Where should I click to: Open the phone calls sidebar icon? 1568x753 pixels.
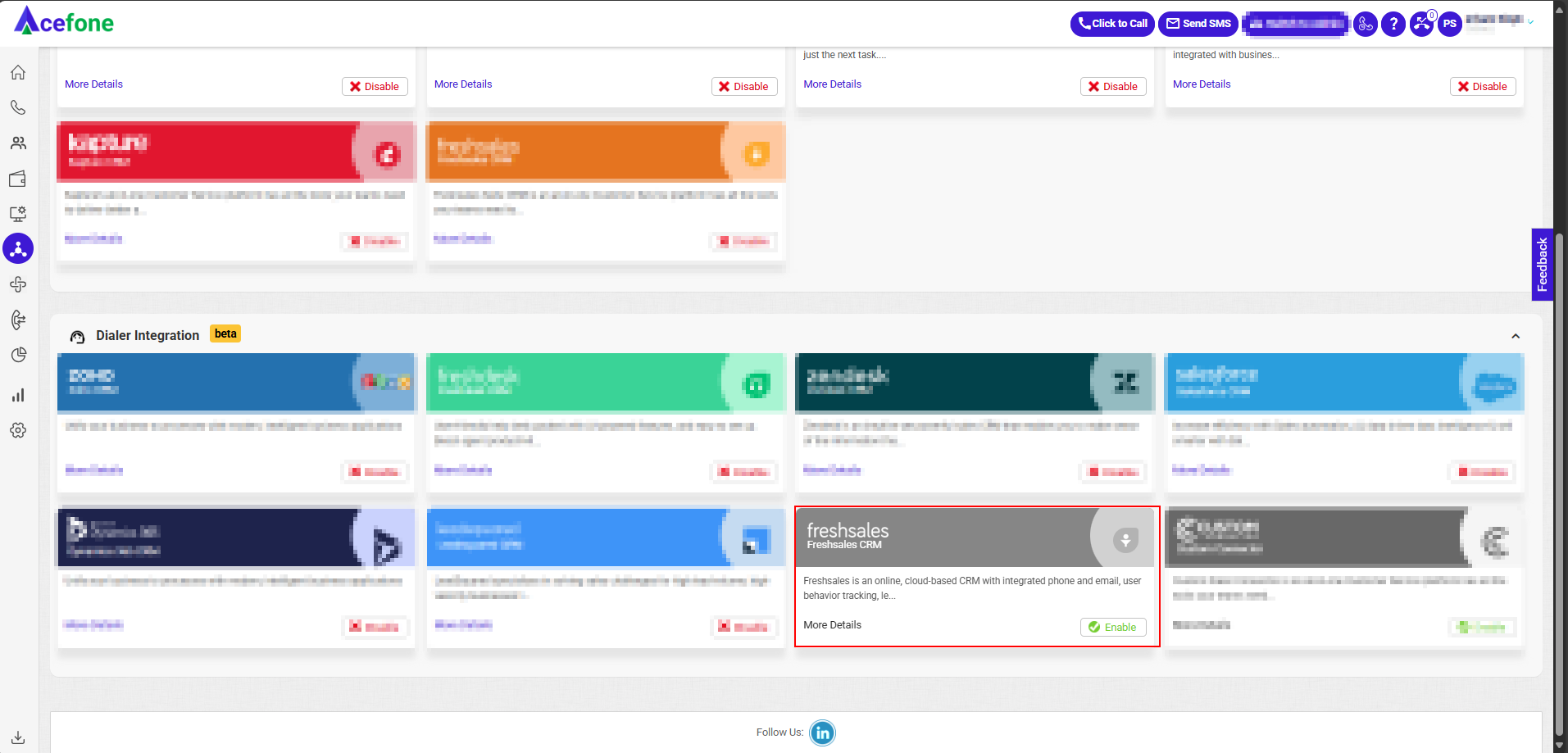[x=18, y=108]
